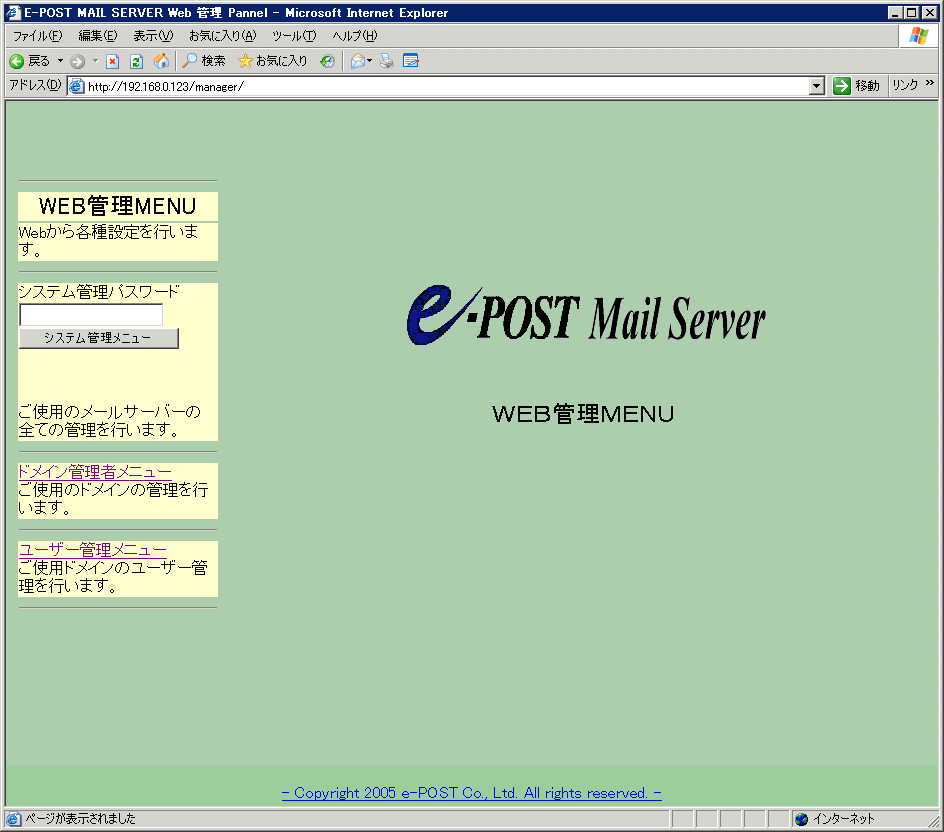Open the Favorites (お気に入り) star toolbar button
Viewport: 944px width, 832px height.
pyautogui.click(x=273, y=61)
